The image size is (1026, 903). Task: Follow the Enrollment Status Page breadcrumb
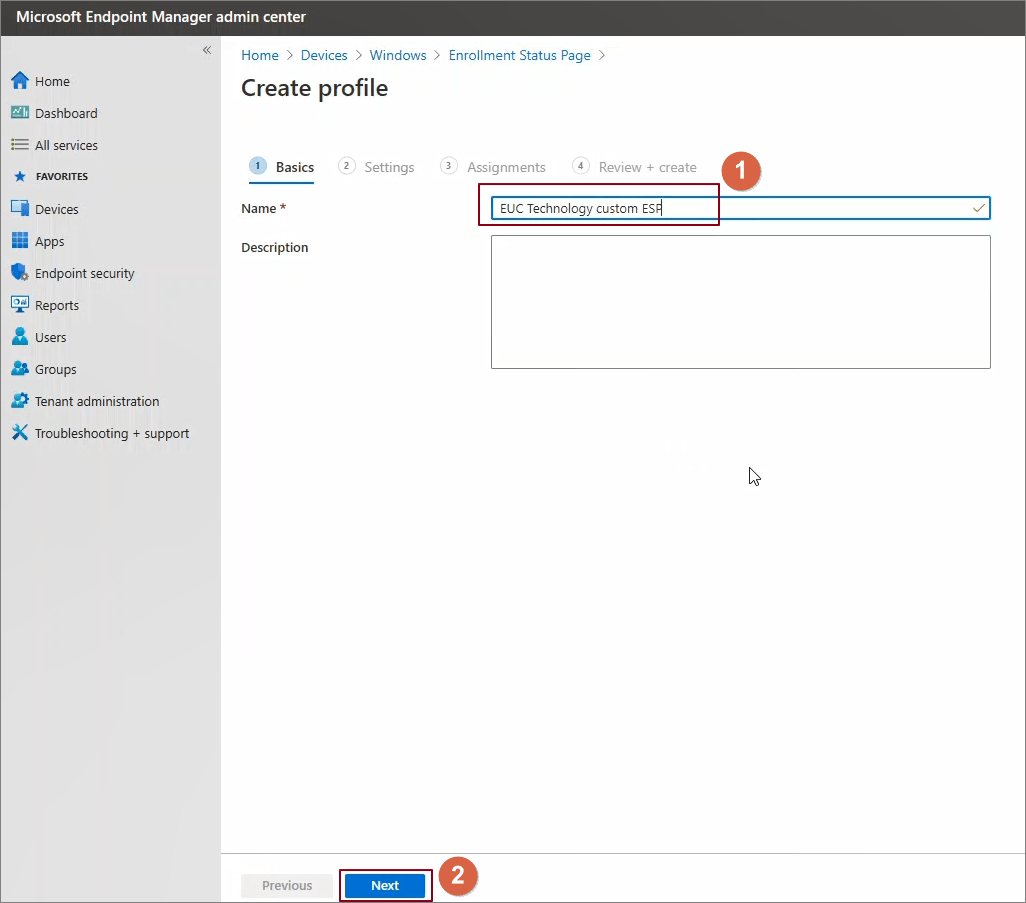[x=520, y=56]
